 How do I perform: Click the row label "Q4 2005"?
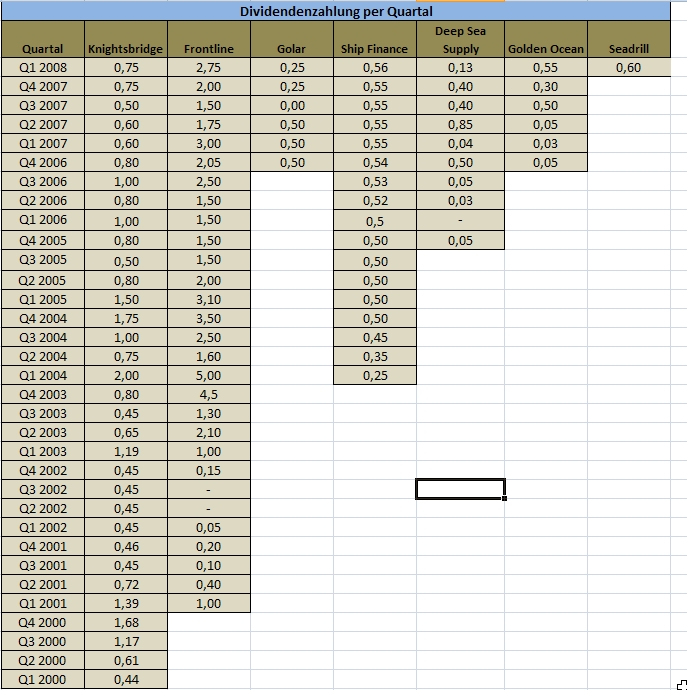[43, 240]
